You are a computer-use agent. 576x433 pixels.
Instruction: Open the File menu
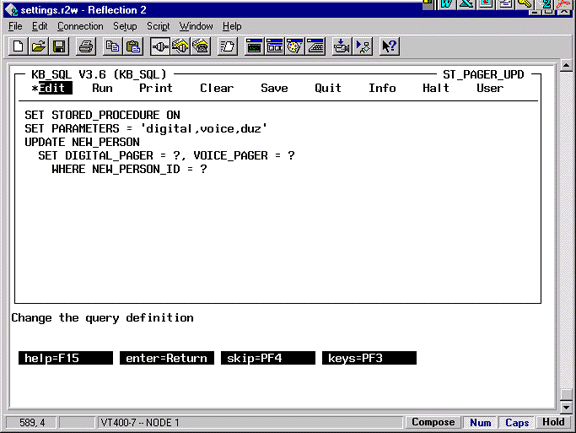tap(15, 26)
